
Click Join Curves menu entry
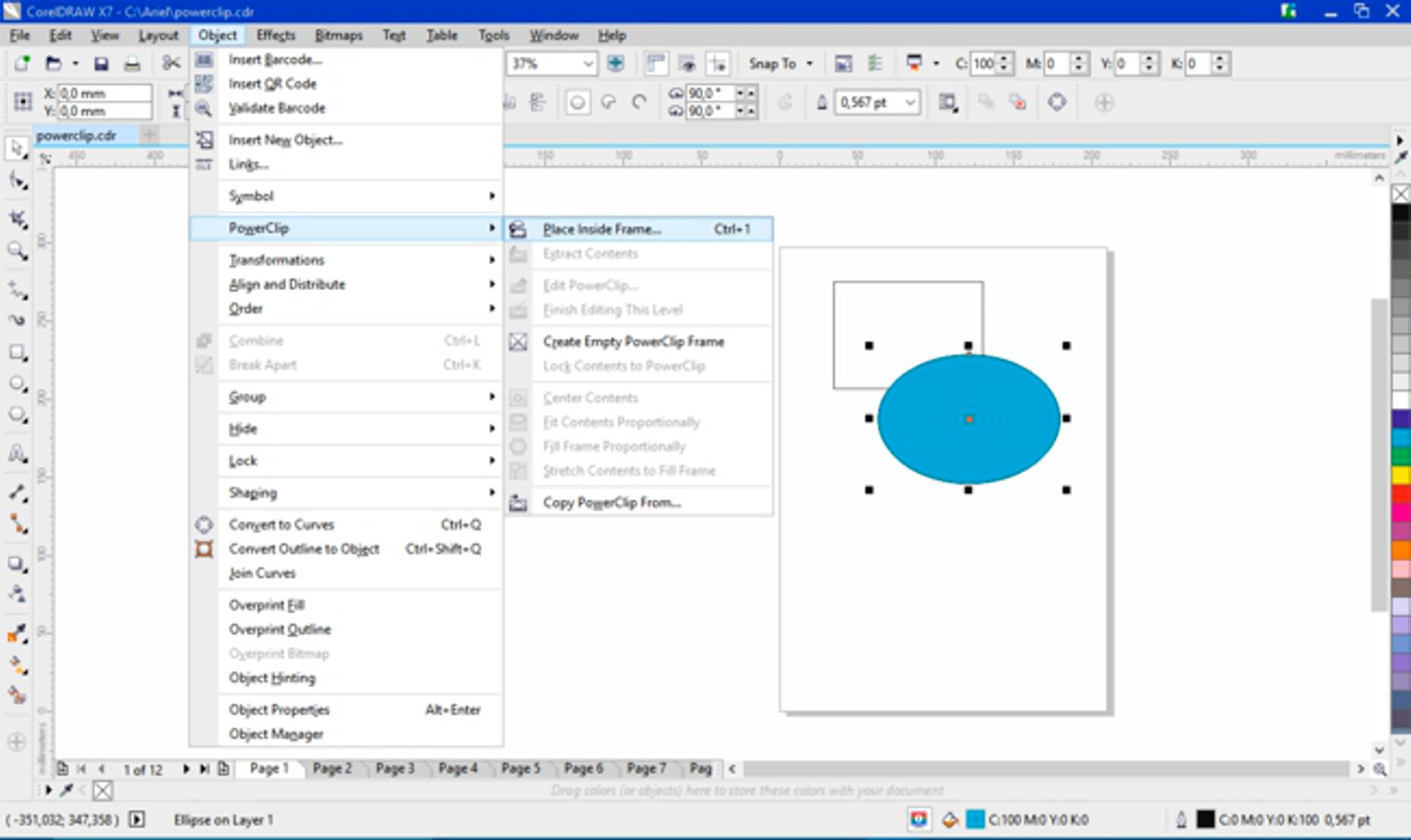click(347, 573)
